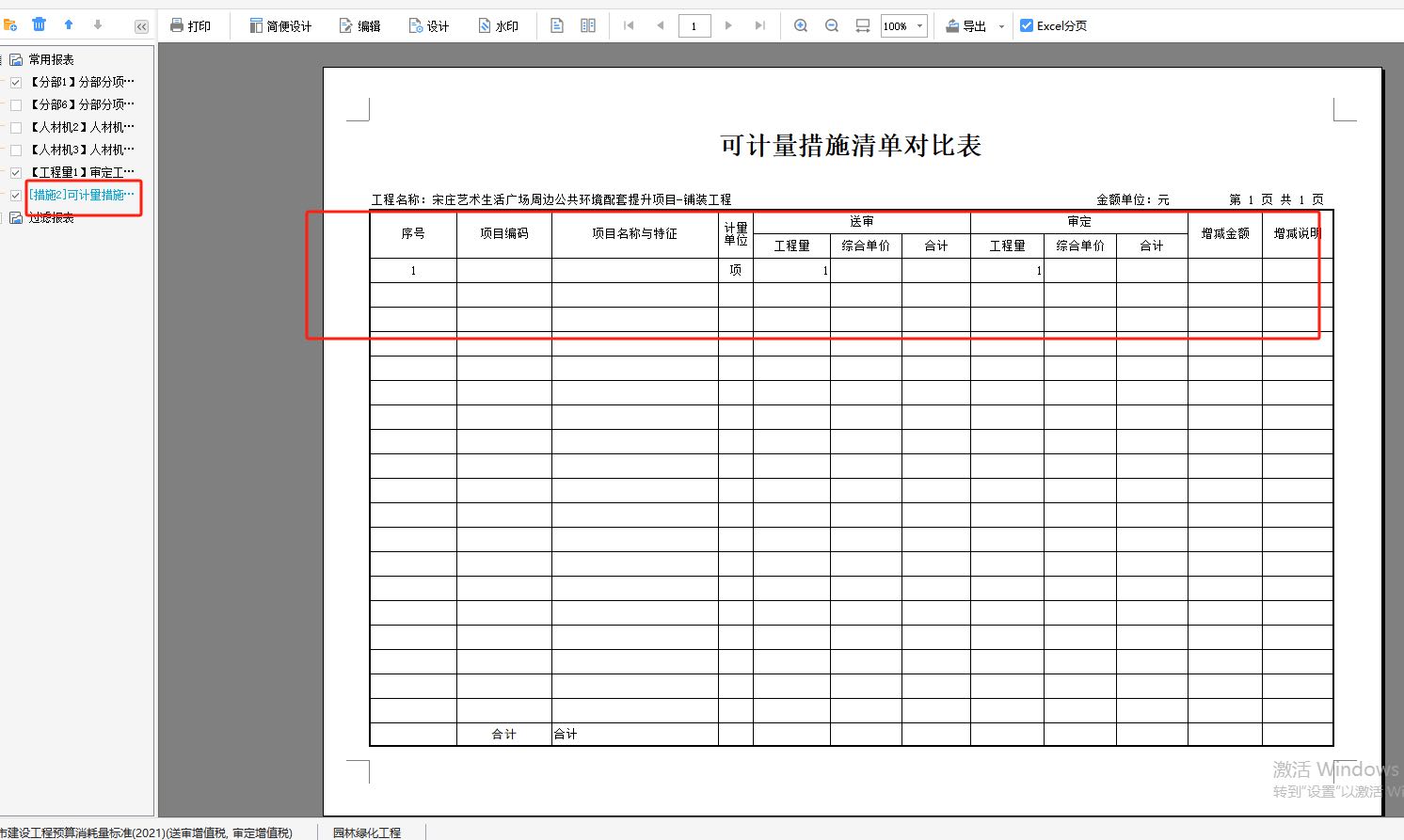
Task: Open the 设计 design tool
Action: coord(429,25)
